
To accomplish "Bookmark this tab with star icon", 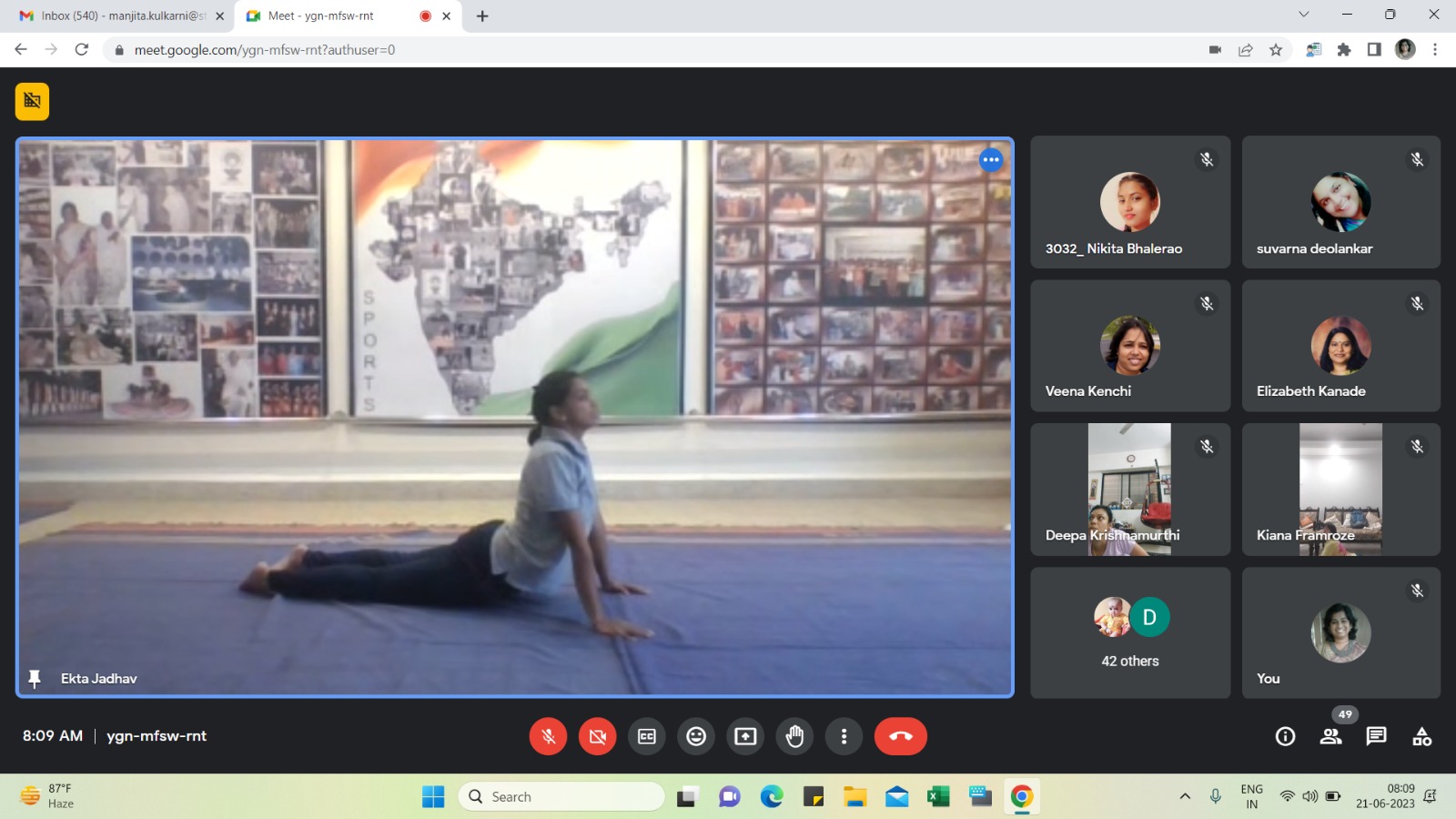I will pos(1276,50).
